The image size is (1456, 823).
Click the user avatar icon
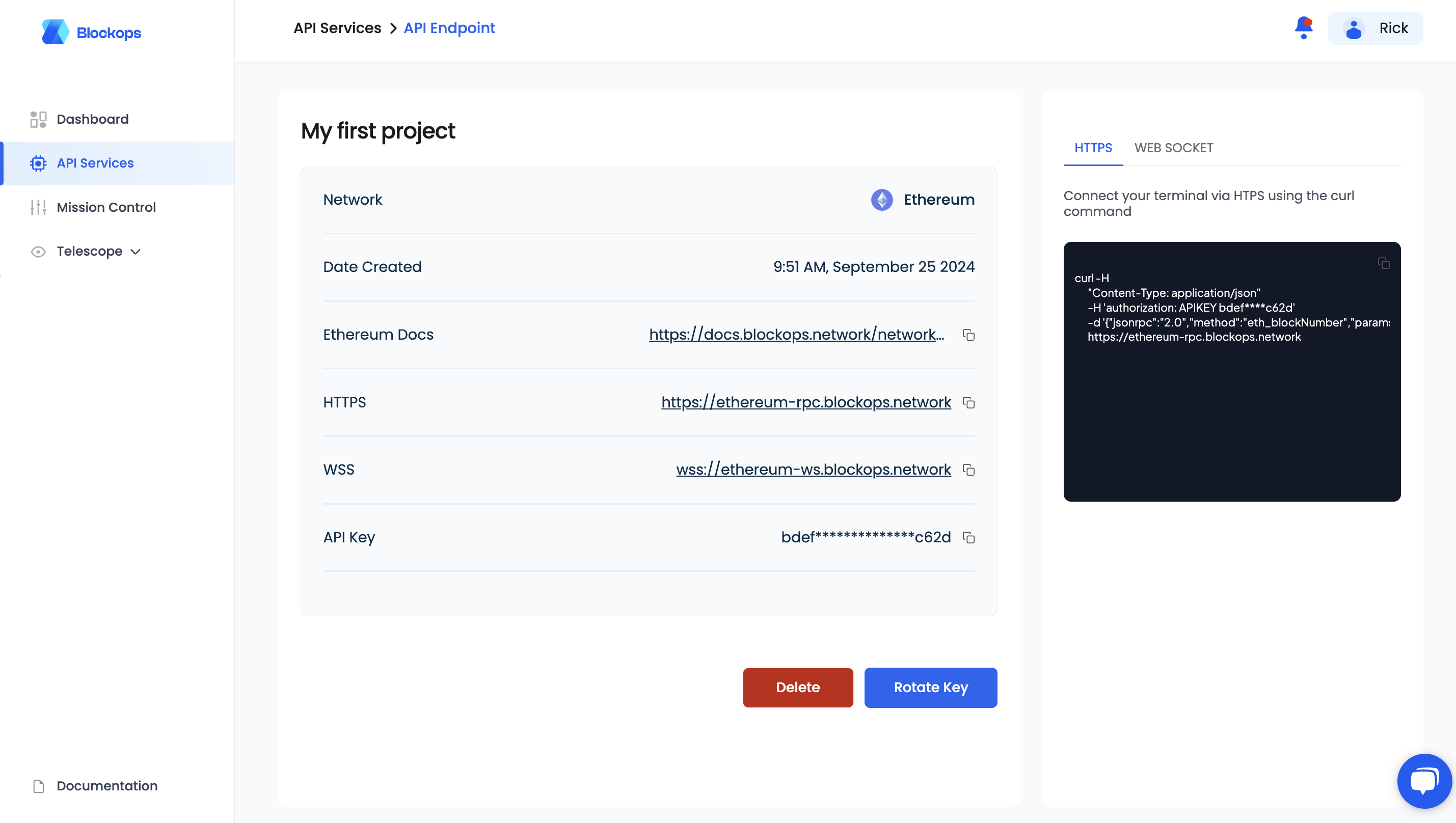tap(1354, 28)
